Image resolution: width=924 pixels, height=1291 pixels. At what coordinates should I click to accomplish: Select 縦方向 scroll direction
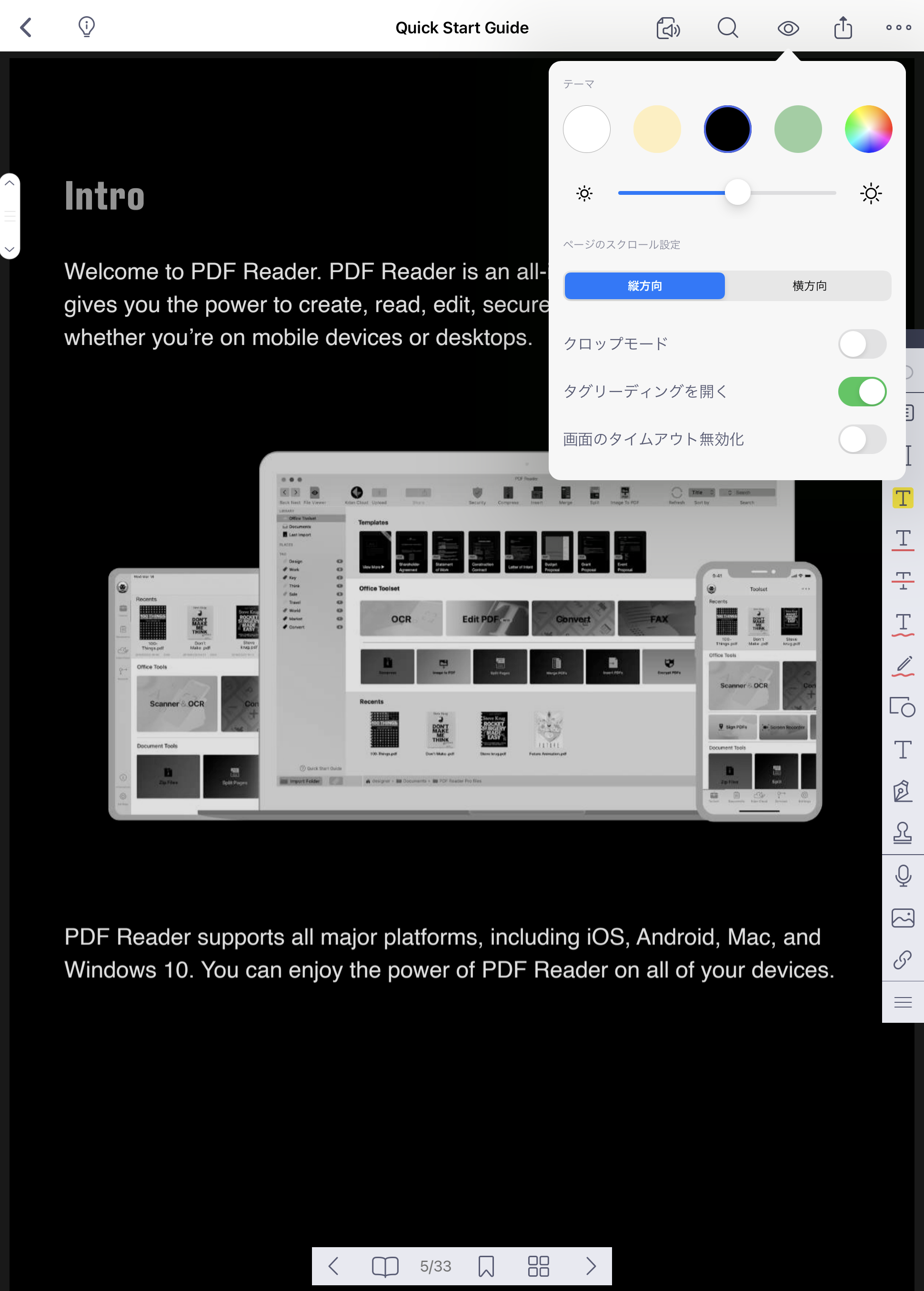tap(644, 286)
